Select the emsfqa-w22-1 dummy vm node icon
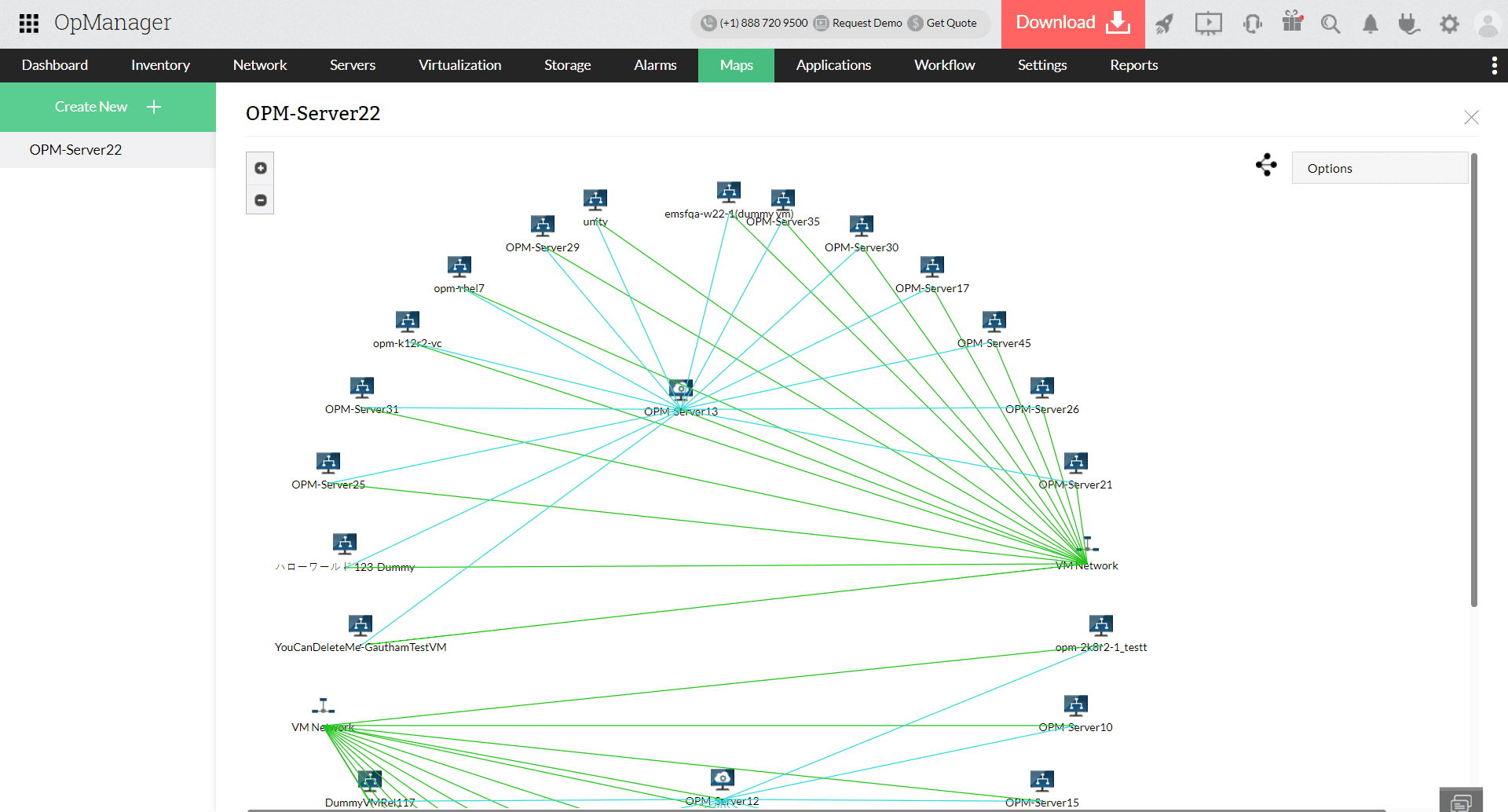Viewport: 1508px width, 812px height. click(x=729, y=192)
